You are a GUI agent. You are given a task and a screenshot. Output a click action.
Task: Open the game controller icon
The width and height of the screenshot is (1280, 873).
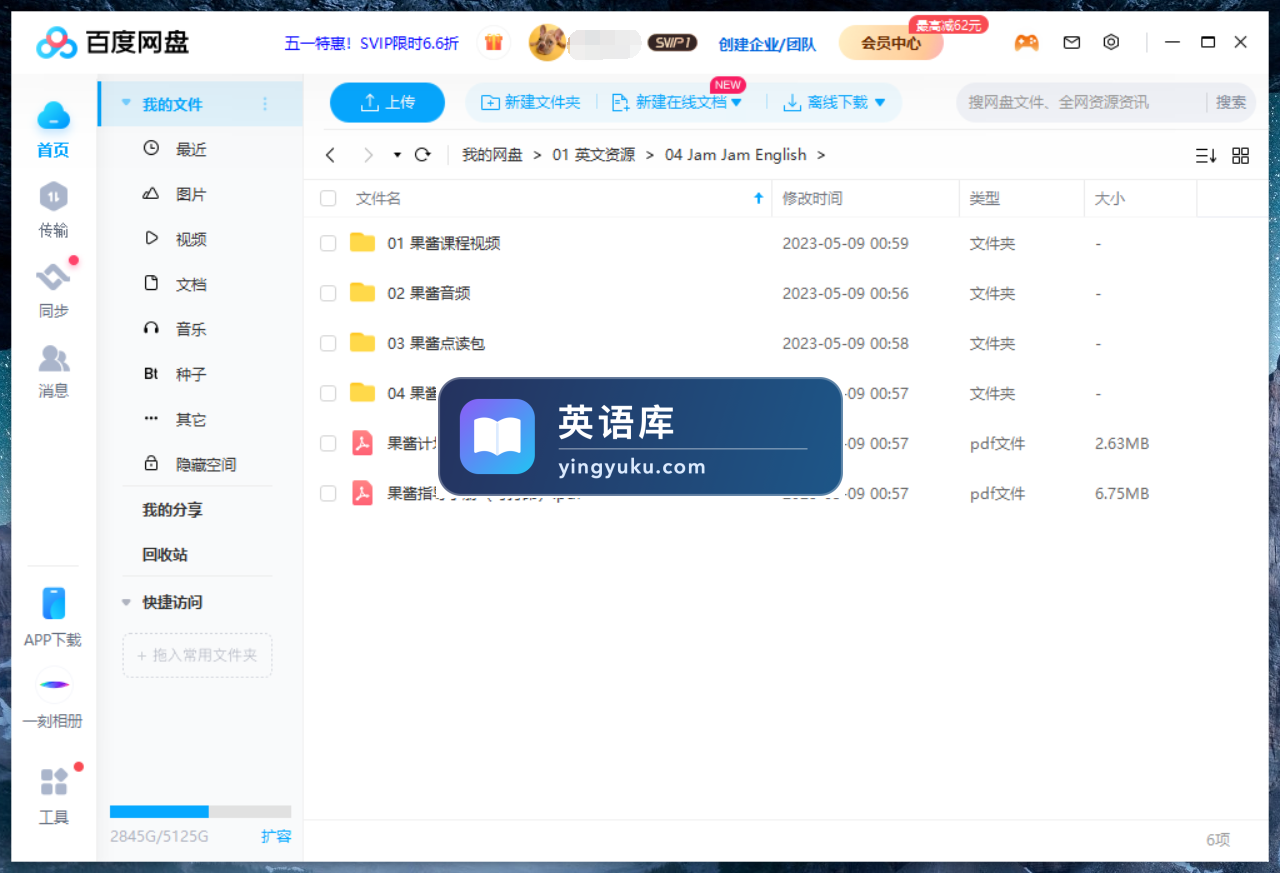pyautogui.click(x=1026, y=43)
